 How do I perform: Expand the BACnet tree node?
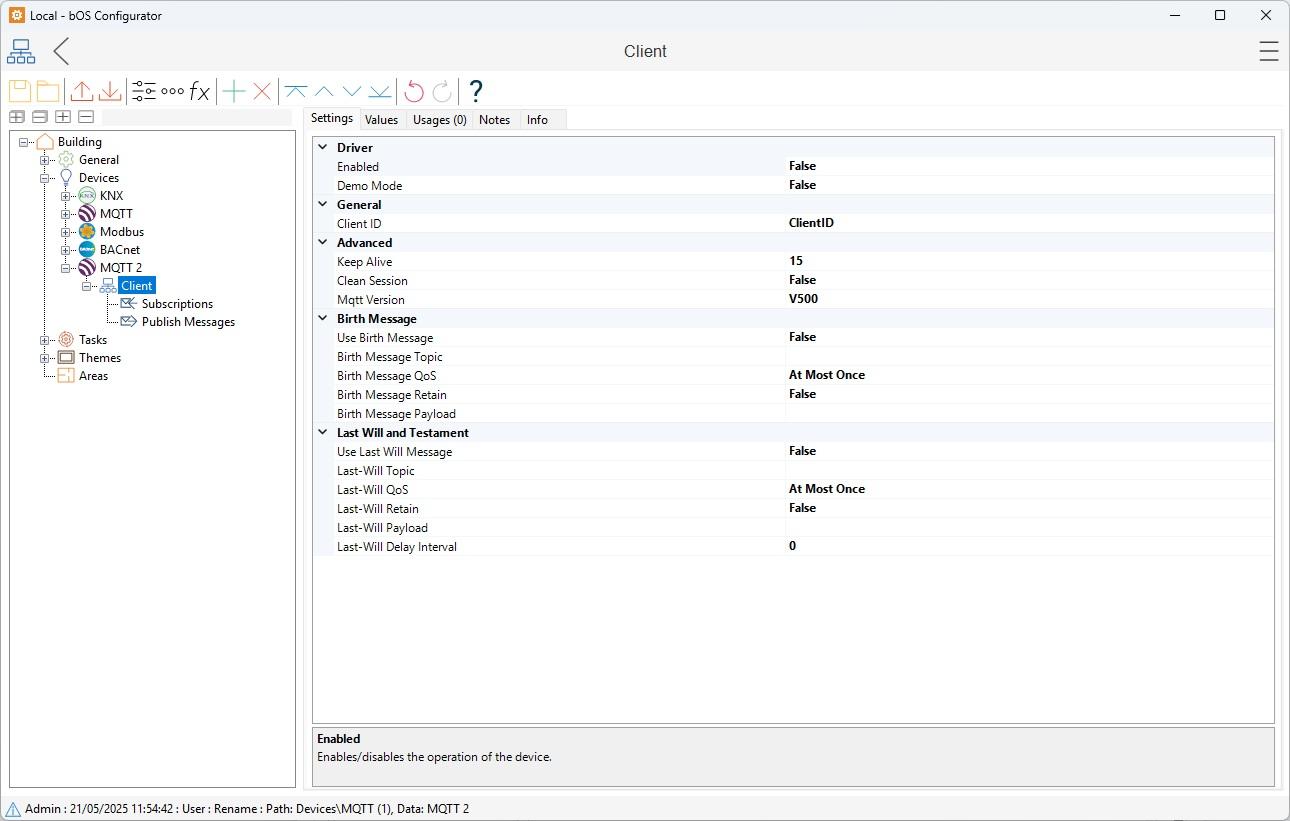click(x=66, y=250)
